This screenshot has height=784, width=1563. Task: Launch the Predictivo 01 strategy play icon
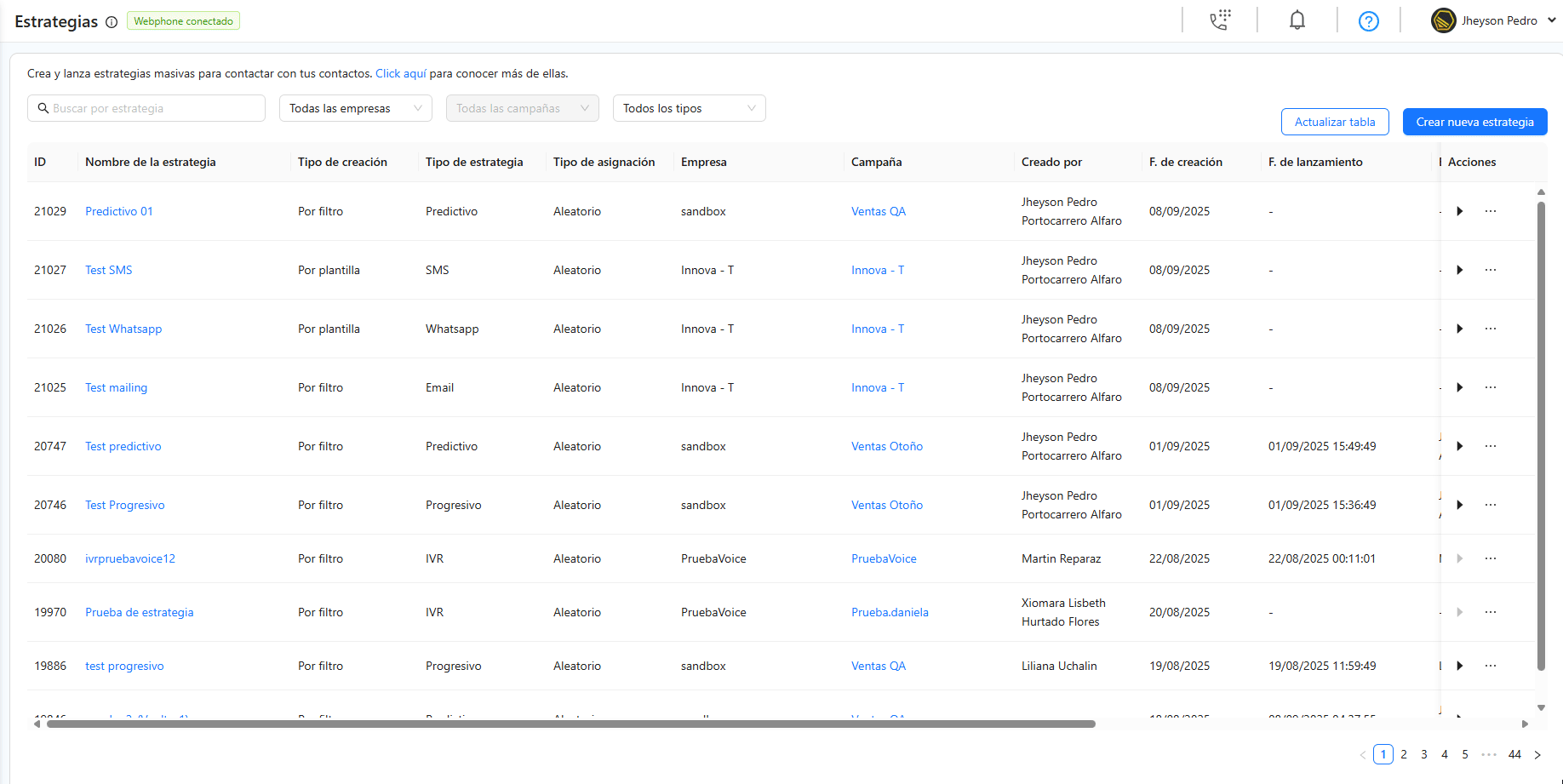(x=1459, y=211)
